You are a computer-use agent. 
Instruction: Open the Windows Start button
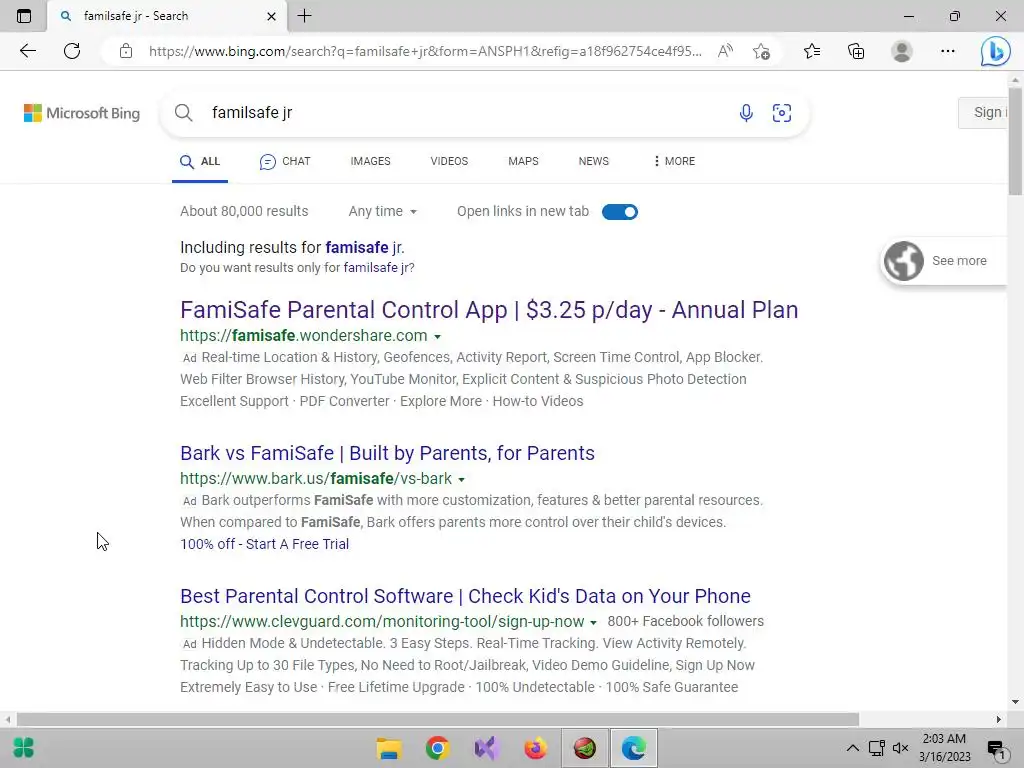(24, 748)
